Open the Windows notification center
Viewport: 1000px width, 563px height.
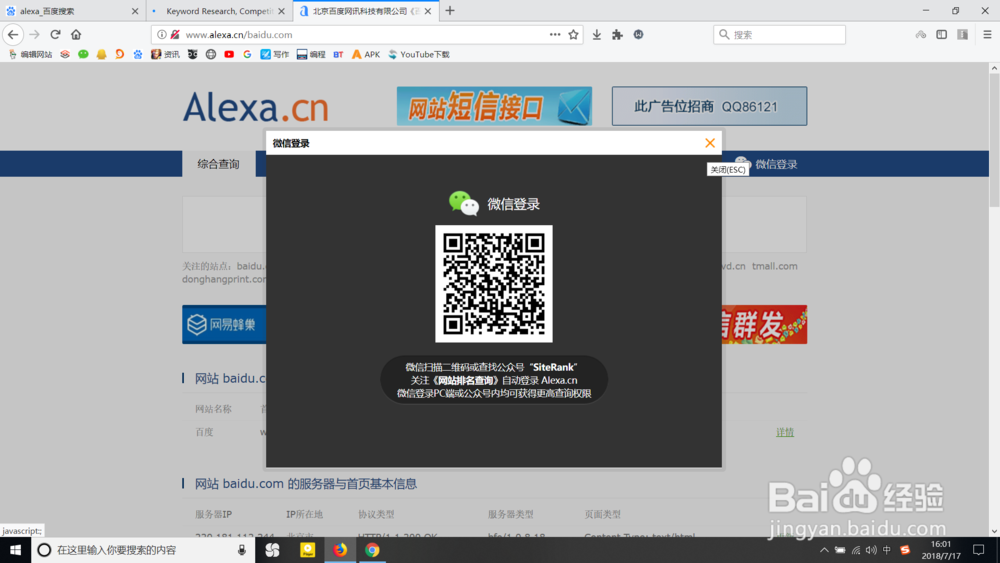(x=979, y=550)
